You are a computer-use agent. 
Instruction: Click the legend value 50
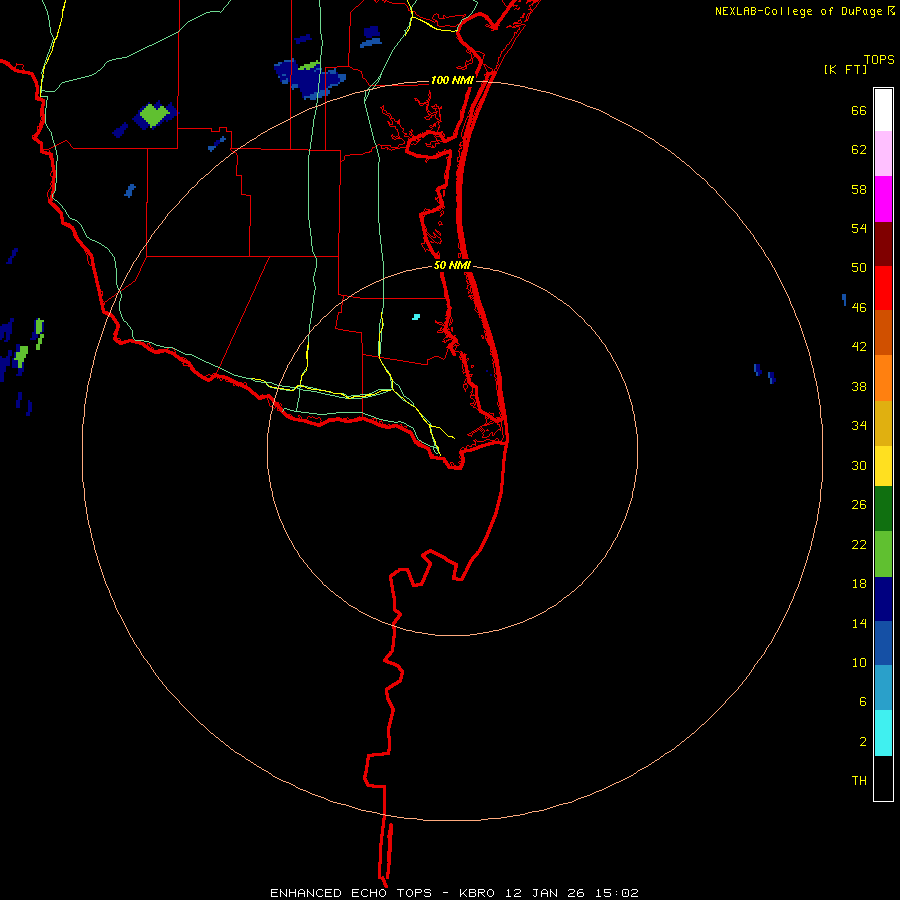[859, 268]
